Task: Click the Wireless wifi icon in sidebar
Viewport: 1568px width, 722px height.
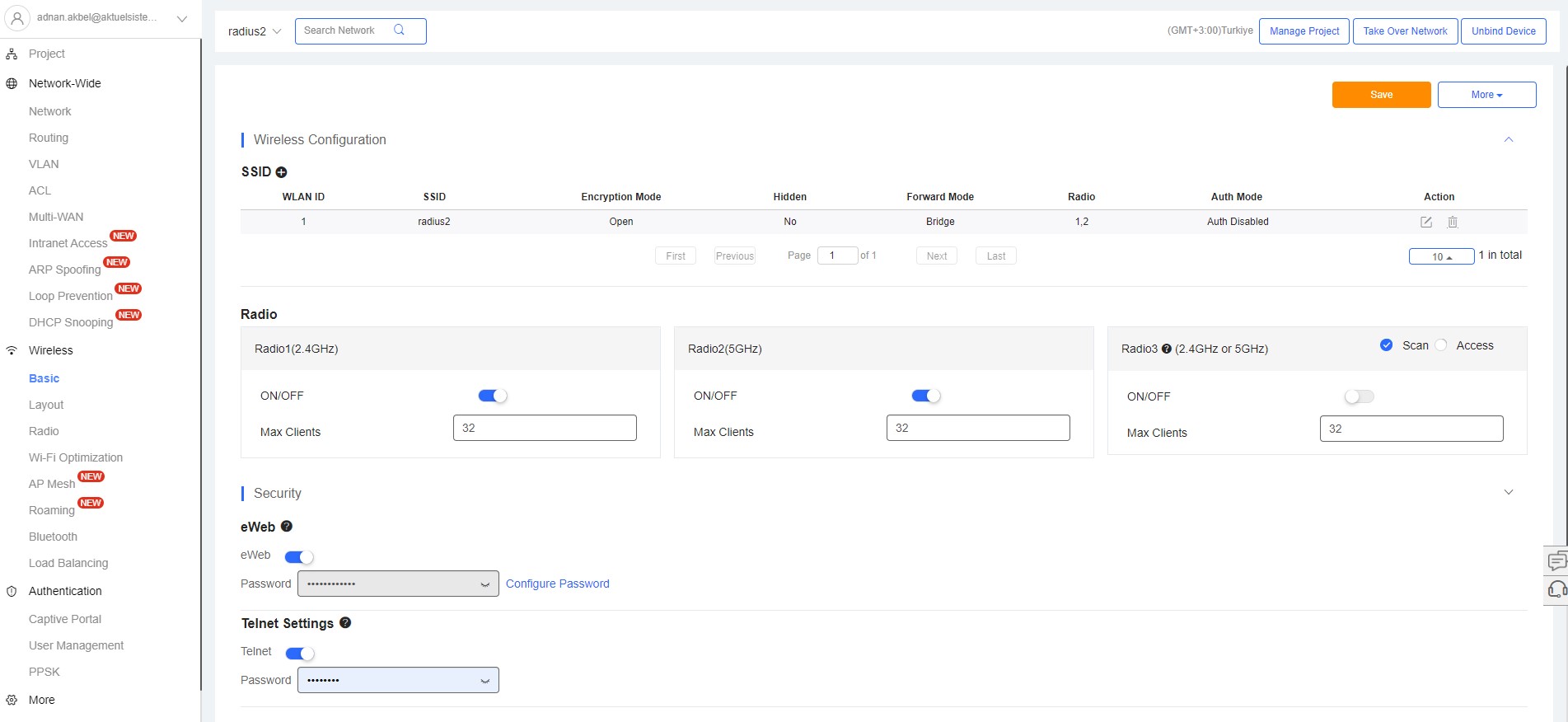Action: click(12, 350)
